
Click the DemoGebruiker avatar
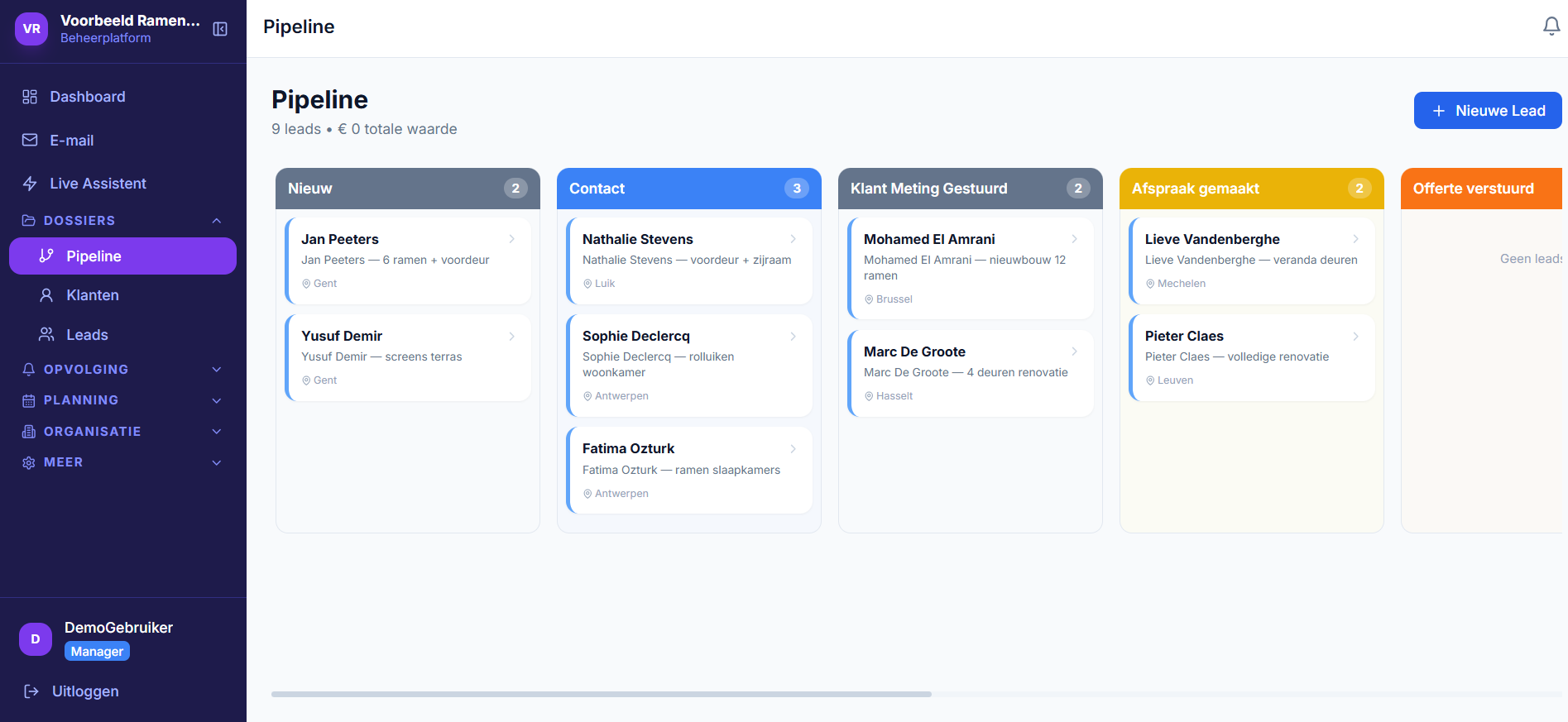pyautogui.click(x=36, y=639)
